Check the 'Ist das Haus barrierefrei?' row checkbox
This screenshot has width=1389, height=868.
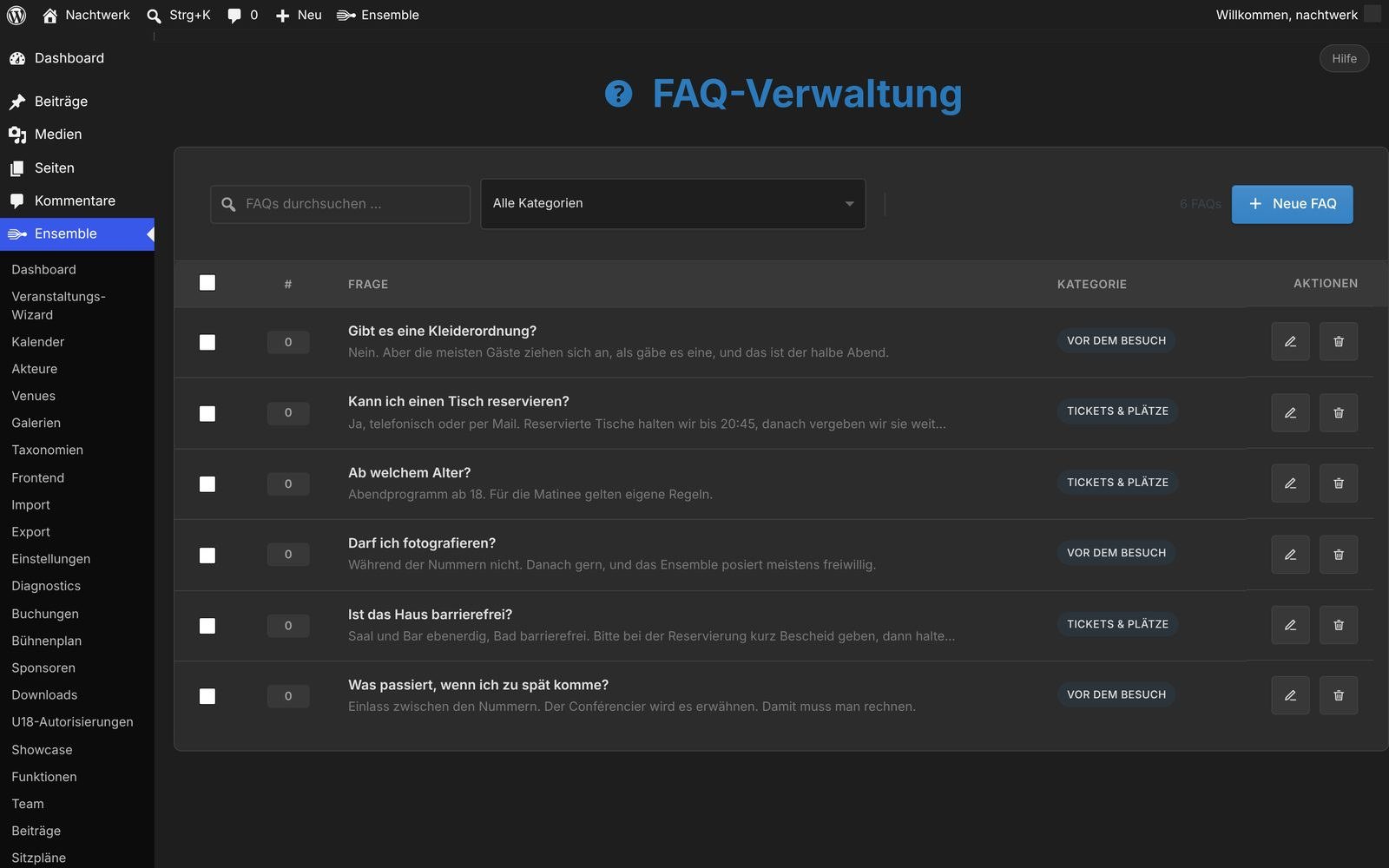pyautogui.click(x=207, y=626)
